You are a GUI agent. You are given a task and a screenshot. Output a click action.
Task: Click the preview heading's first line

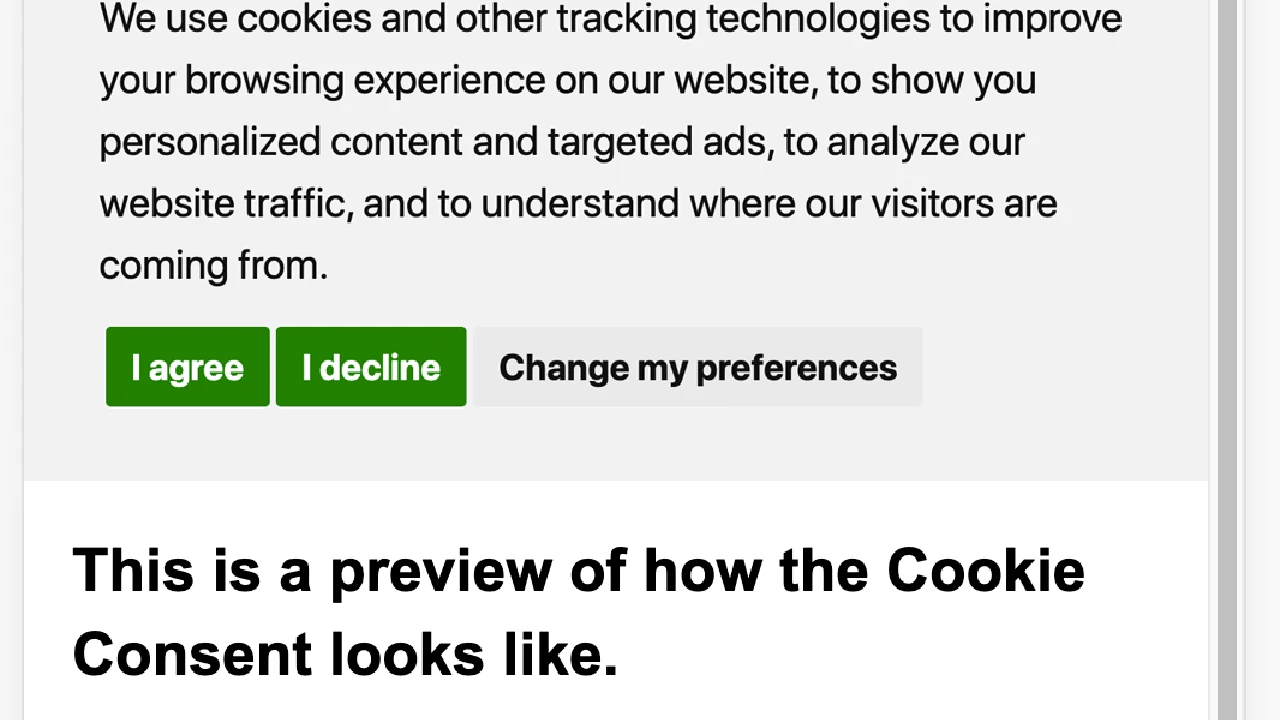tap(578, 571)
